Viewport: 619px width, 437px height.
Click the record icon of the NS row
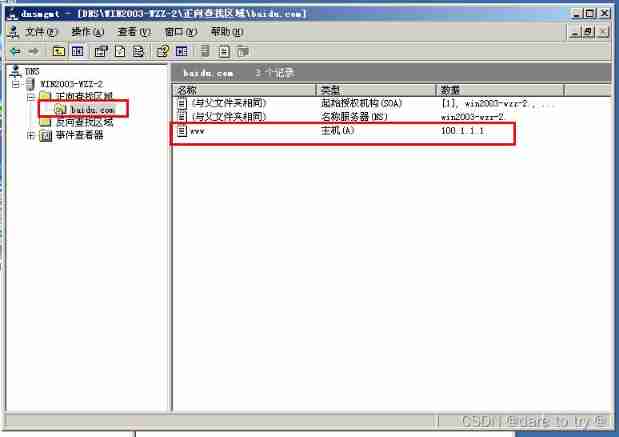[x=182, y=117]
